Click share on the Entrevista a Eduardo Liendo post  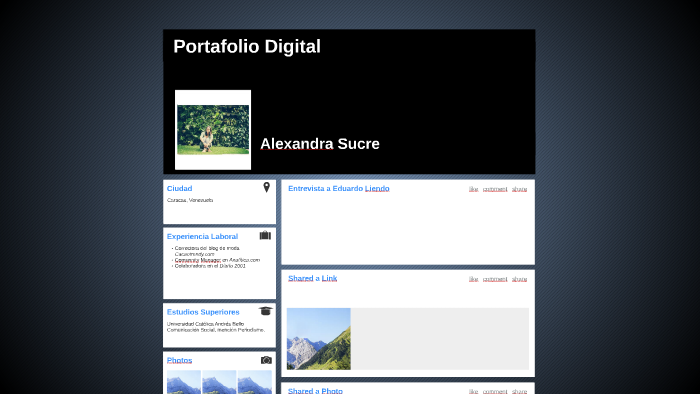pos(520,189)
